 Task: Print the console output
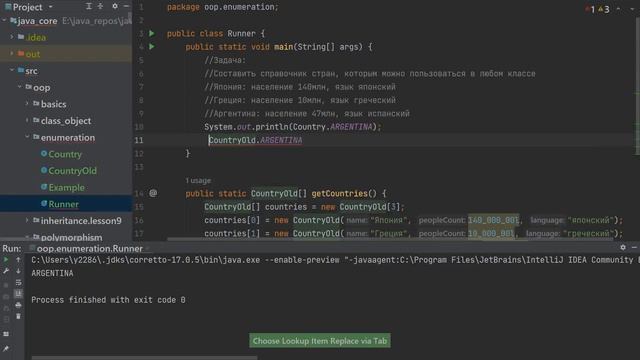[x=18, y=305]
